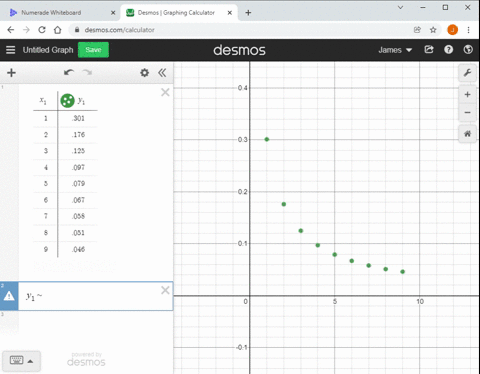This screenshot has height=374, width=480.
Task: Select table cell .301
Action: coord(78,118)
